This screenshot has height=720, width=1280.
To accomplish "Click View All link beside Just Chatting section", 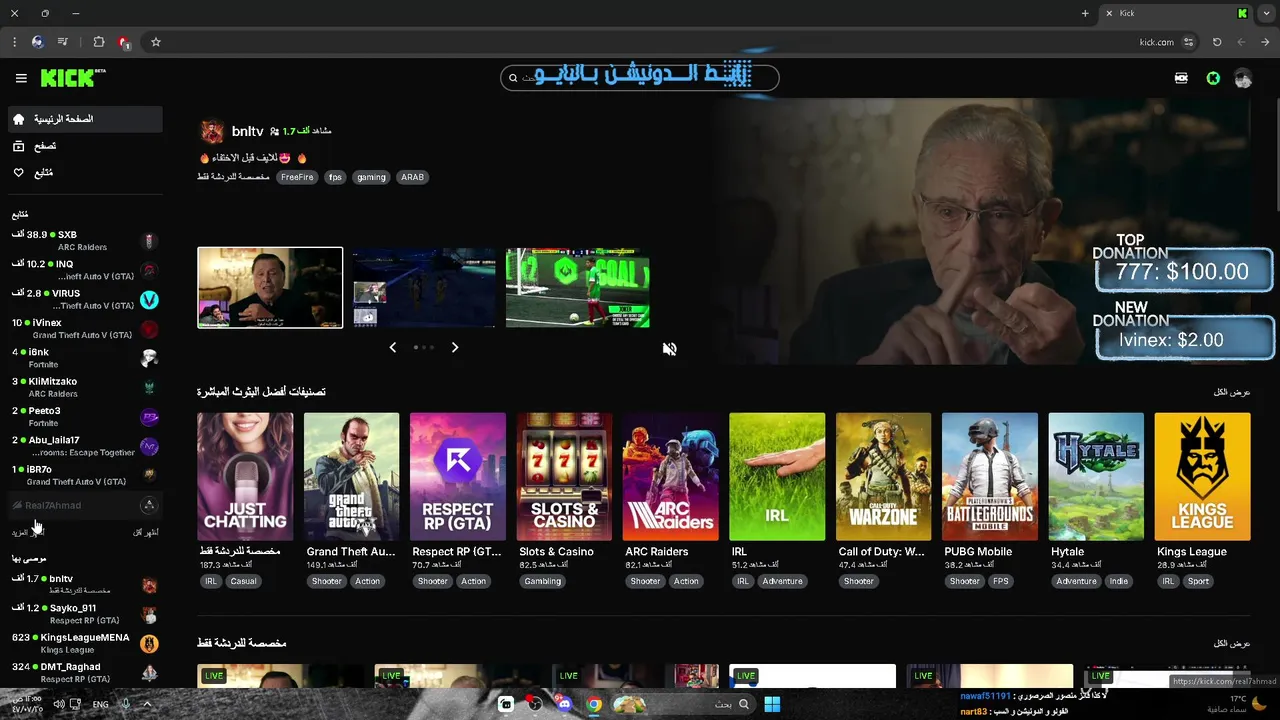I will coord(1232,643).
